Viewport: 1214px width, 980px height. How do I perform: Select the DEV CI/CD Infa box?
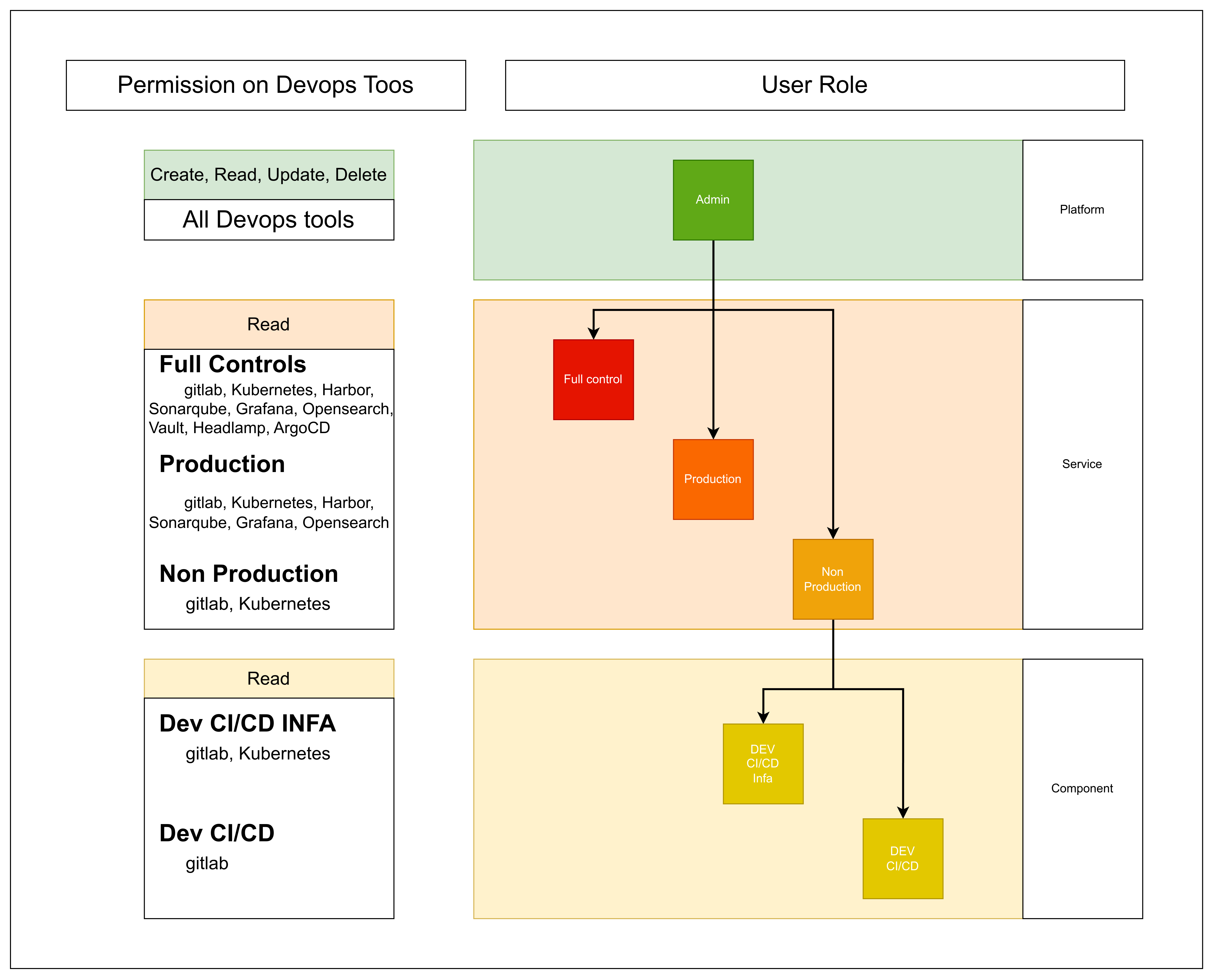pyautogui.click(x=763, y=764)
